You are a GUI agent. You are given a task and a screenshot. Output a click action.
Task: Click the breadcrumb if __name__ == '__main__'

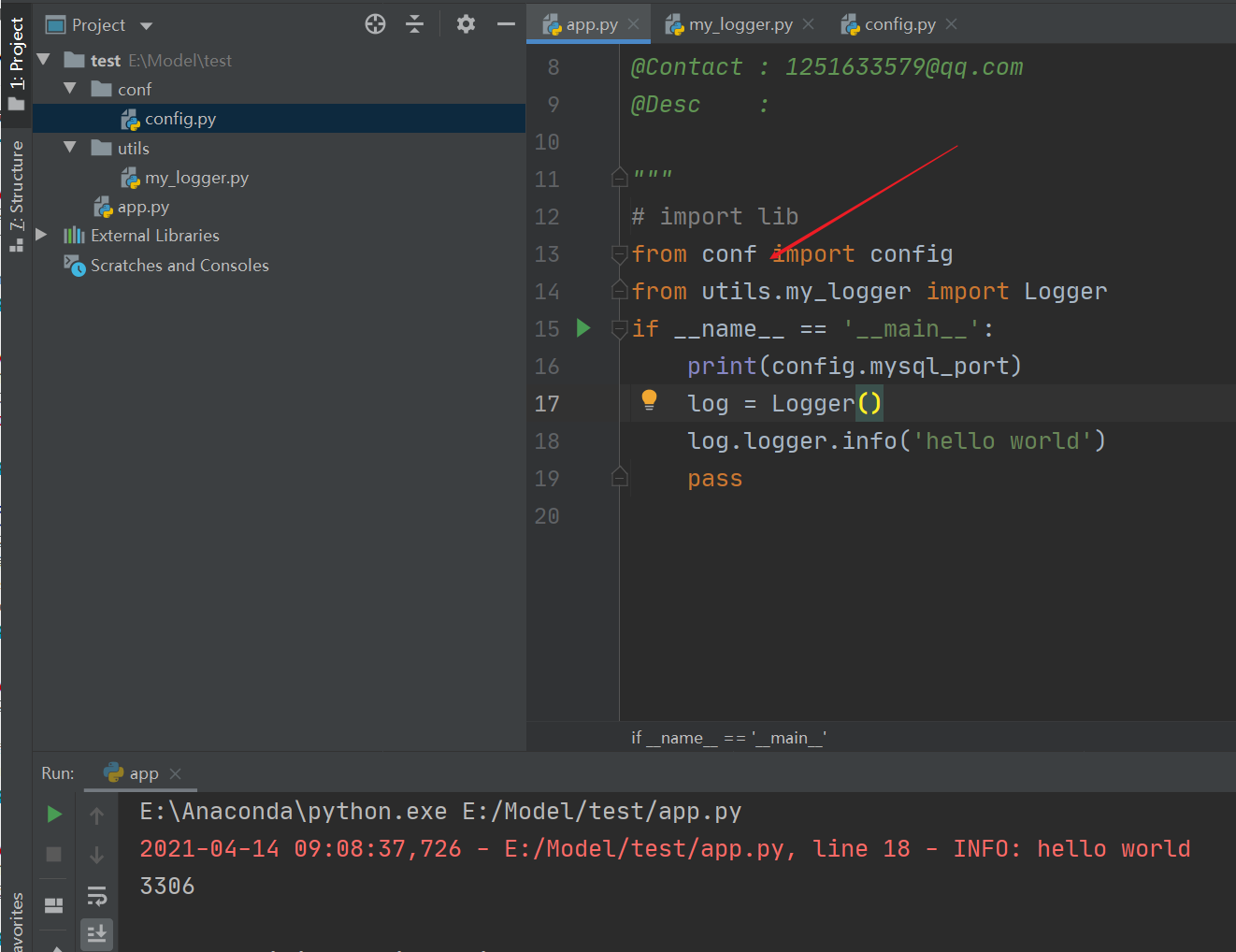(x=728, y=738)
